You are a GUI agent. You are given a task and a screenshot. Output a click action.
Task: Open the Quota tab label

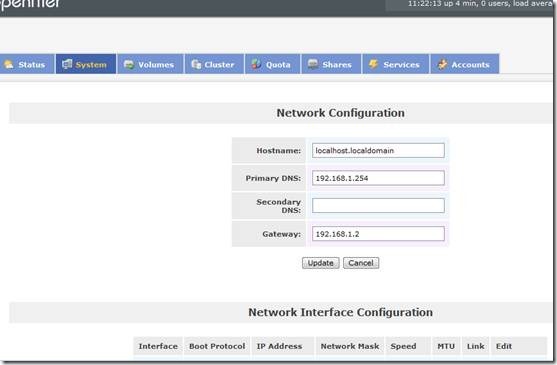point(278,65)
